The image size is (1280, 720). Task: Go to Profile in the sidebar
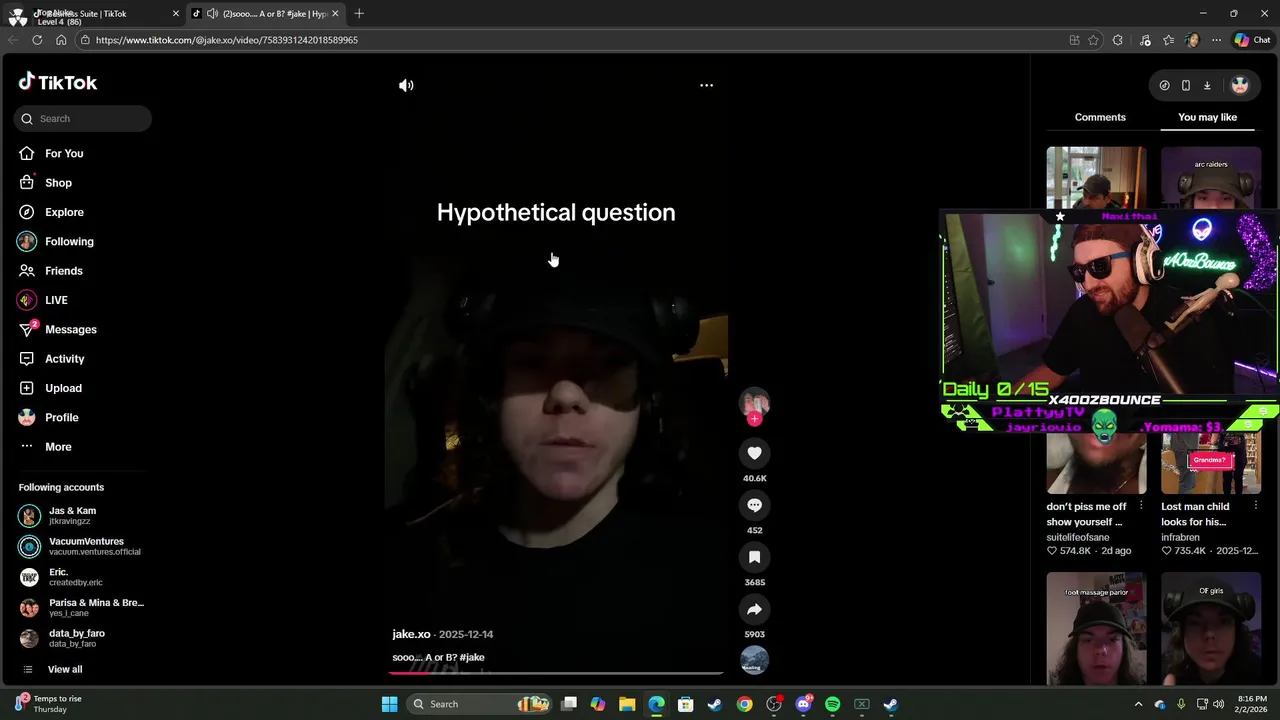(x=61, y=417)
